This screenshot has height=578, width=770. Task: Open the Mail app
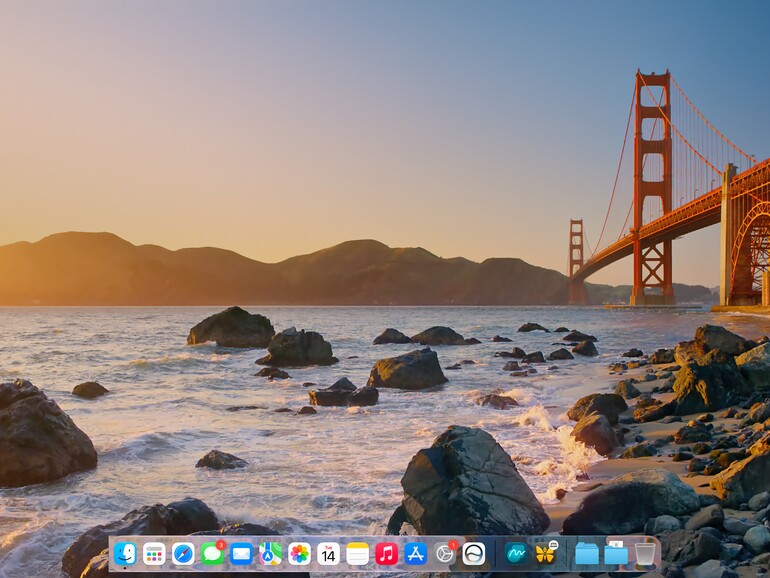241,553
